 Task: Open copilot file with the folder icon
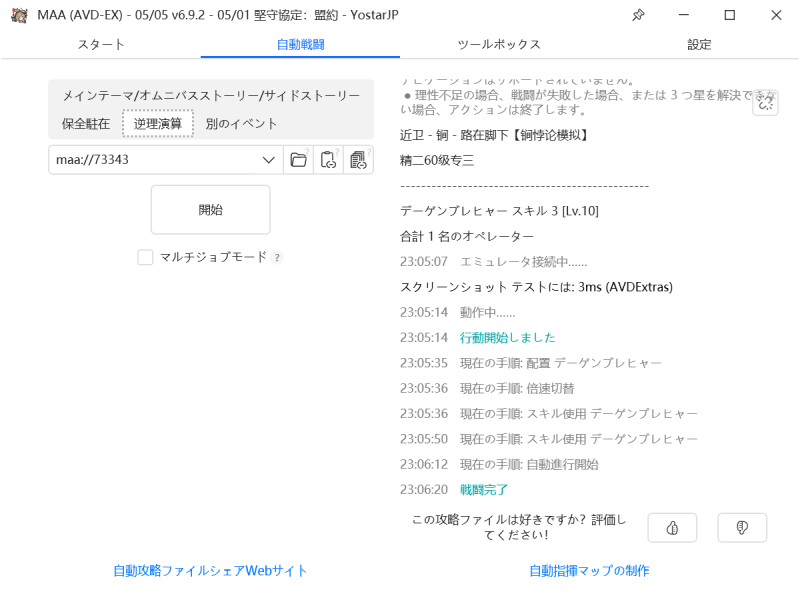(298, 160)
